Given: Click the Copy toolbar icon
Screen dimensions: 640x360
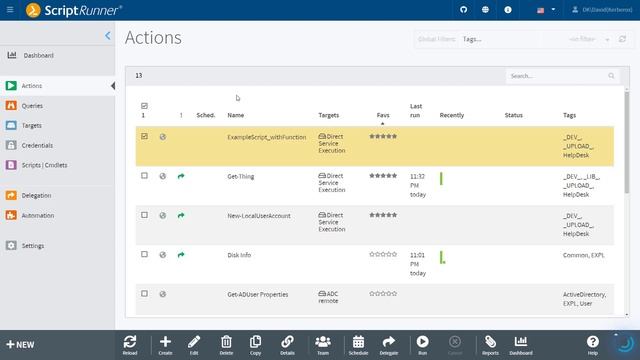Looking at the screenshot, I should tap(256, 345).
